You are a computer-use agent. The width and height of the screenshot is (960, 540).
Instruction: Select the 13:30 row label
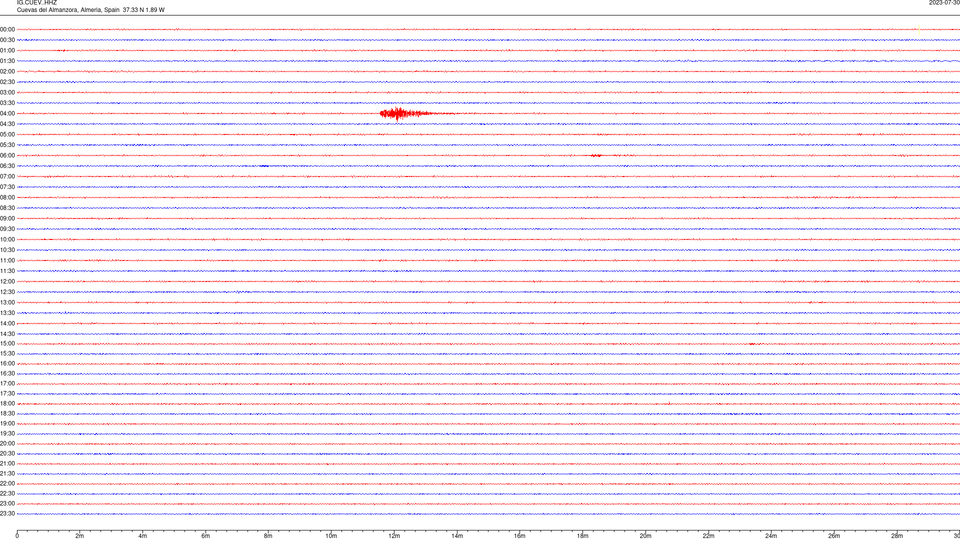[7, 313]
